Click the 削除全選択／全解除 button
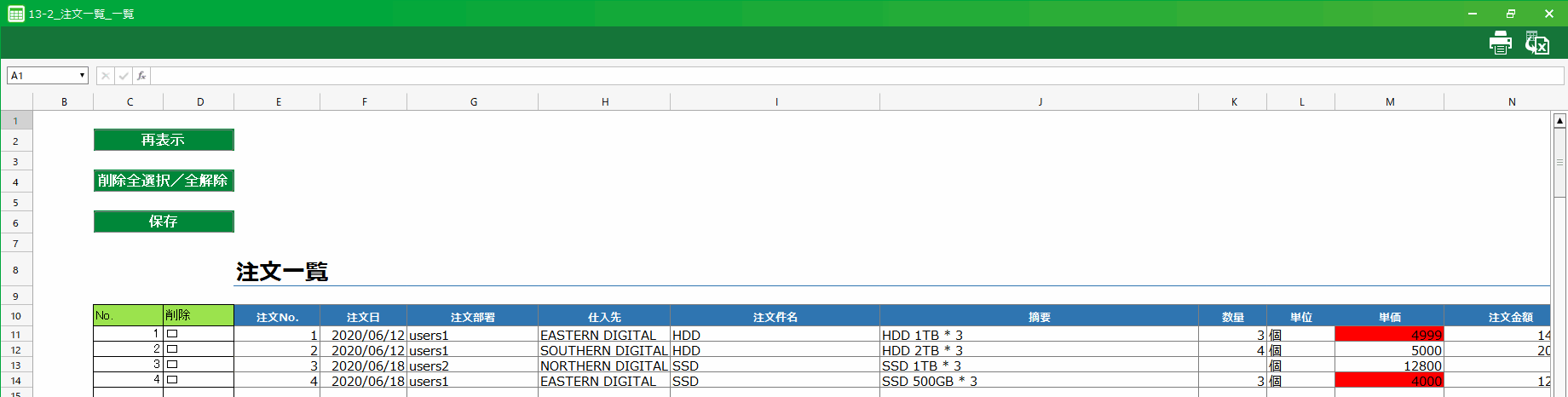The image size is (1568, 397). click(x=164, y=181)
